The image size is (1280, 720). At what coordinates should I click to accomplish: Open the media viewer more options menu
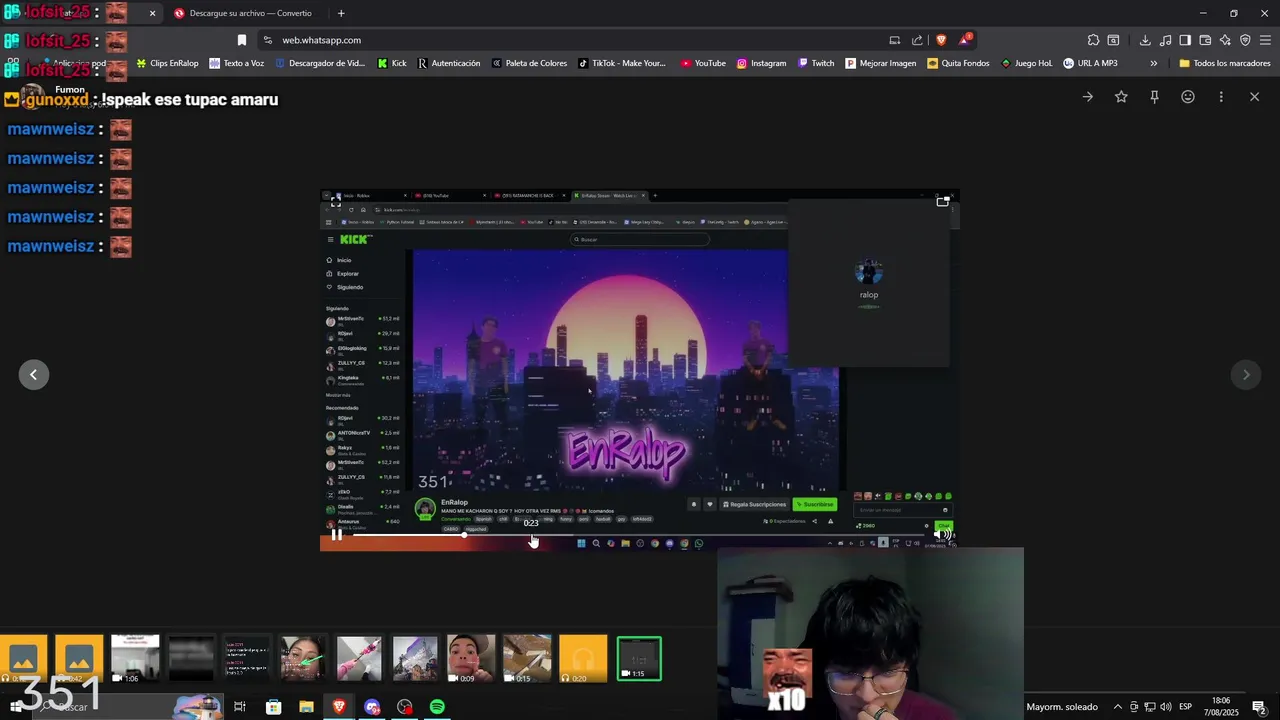pos(1221,97)
